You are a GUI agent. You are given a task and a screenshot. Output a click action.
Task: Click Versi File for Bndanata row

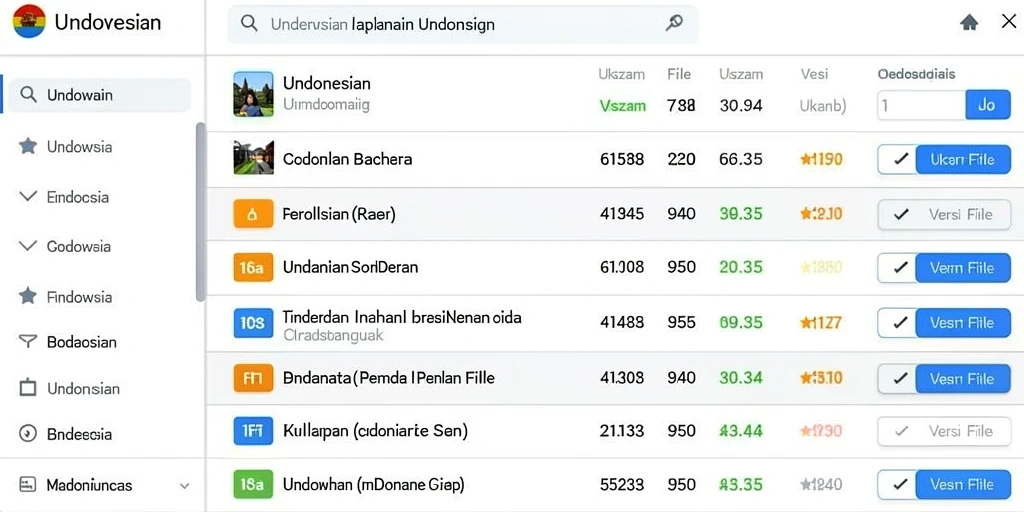[963, 379]
